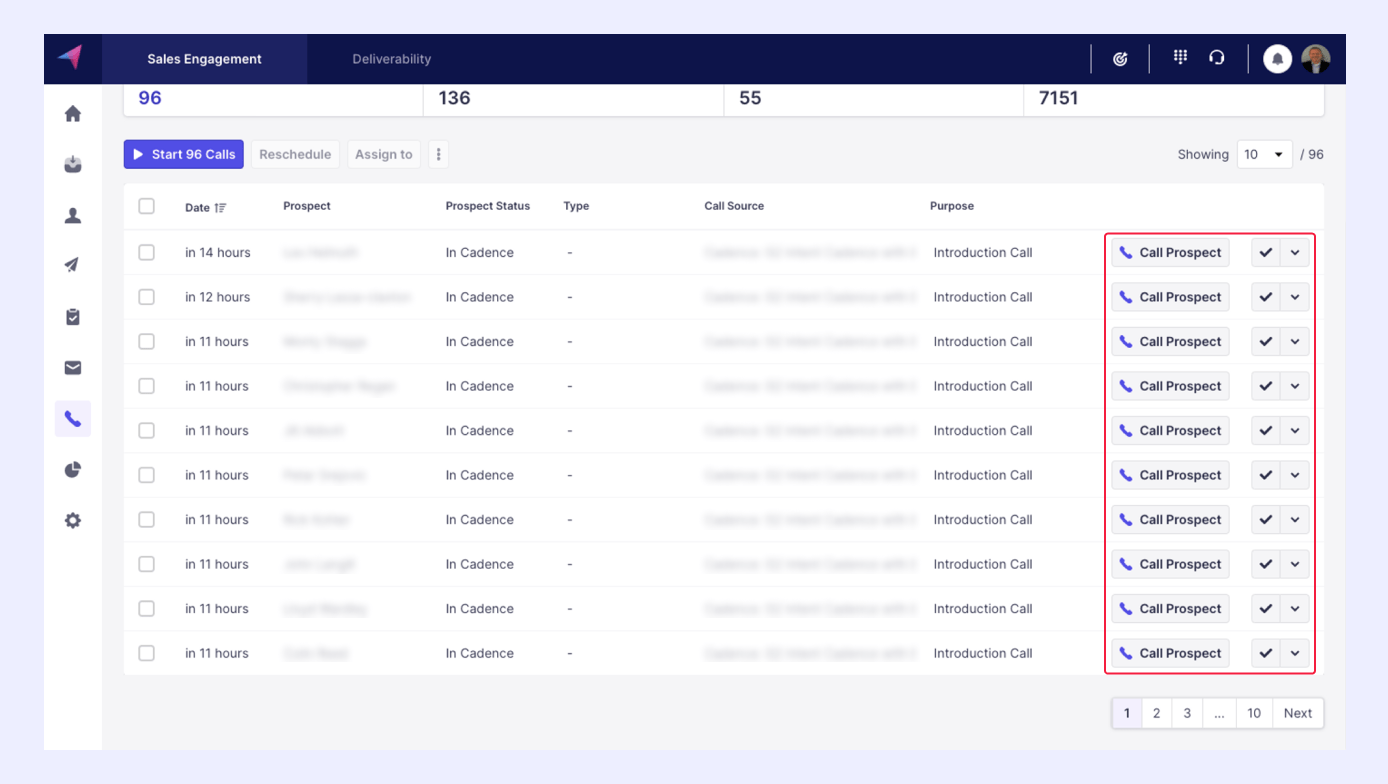Image resolution: width=1388 pixels, height=784 pixels.
Task: Open the Showing 10 rows dropdown
Action: coord(1264,155)
